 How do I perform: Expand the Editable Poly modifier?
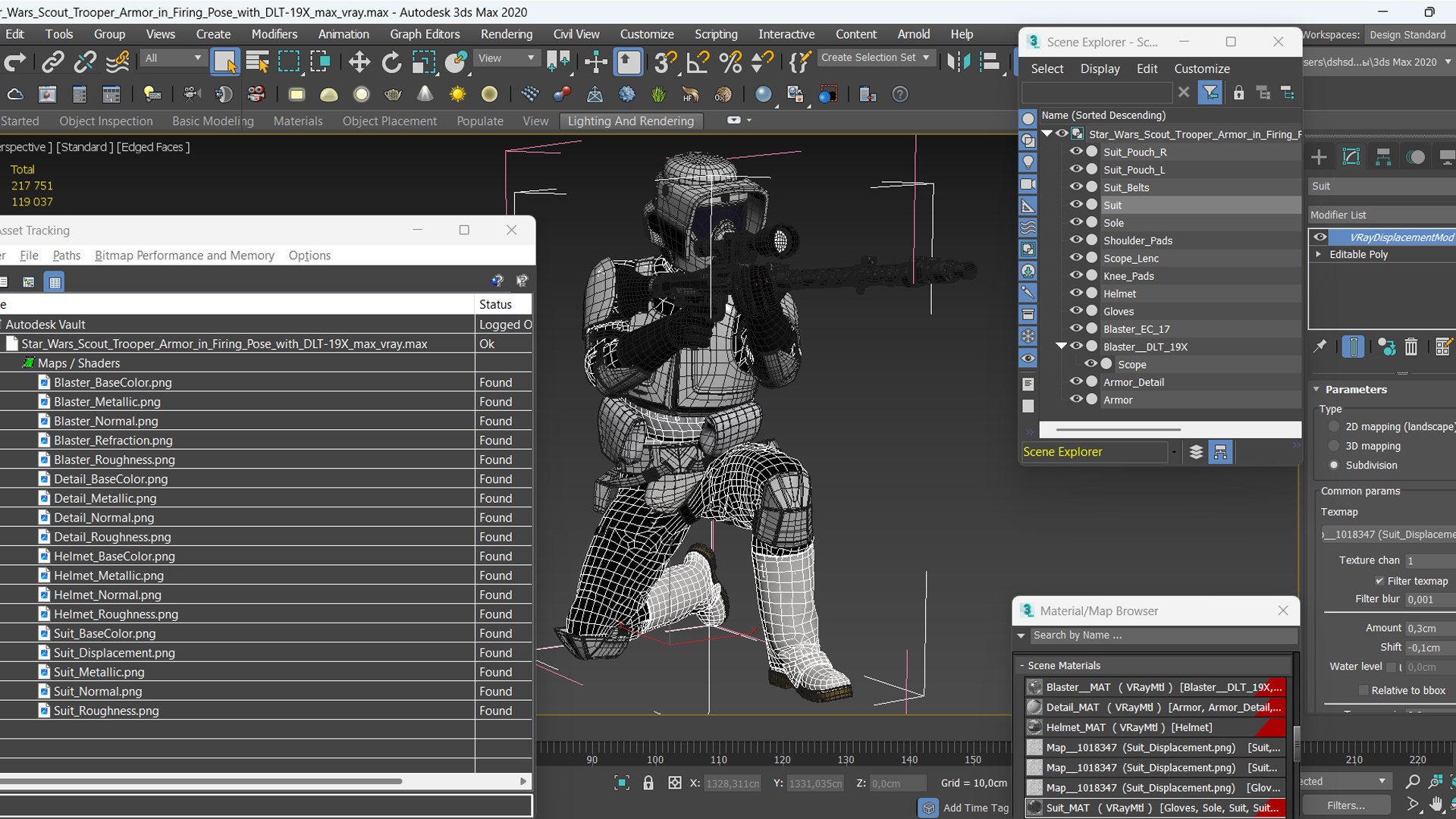coord(1319,254)
